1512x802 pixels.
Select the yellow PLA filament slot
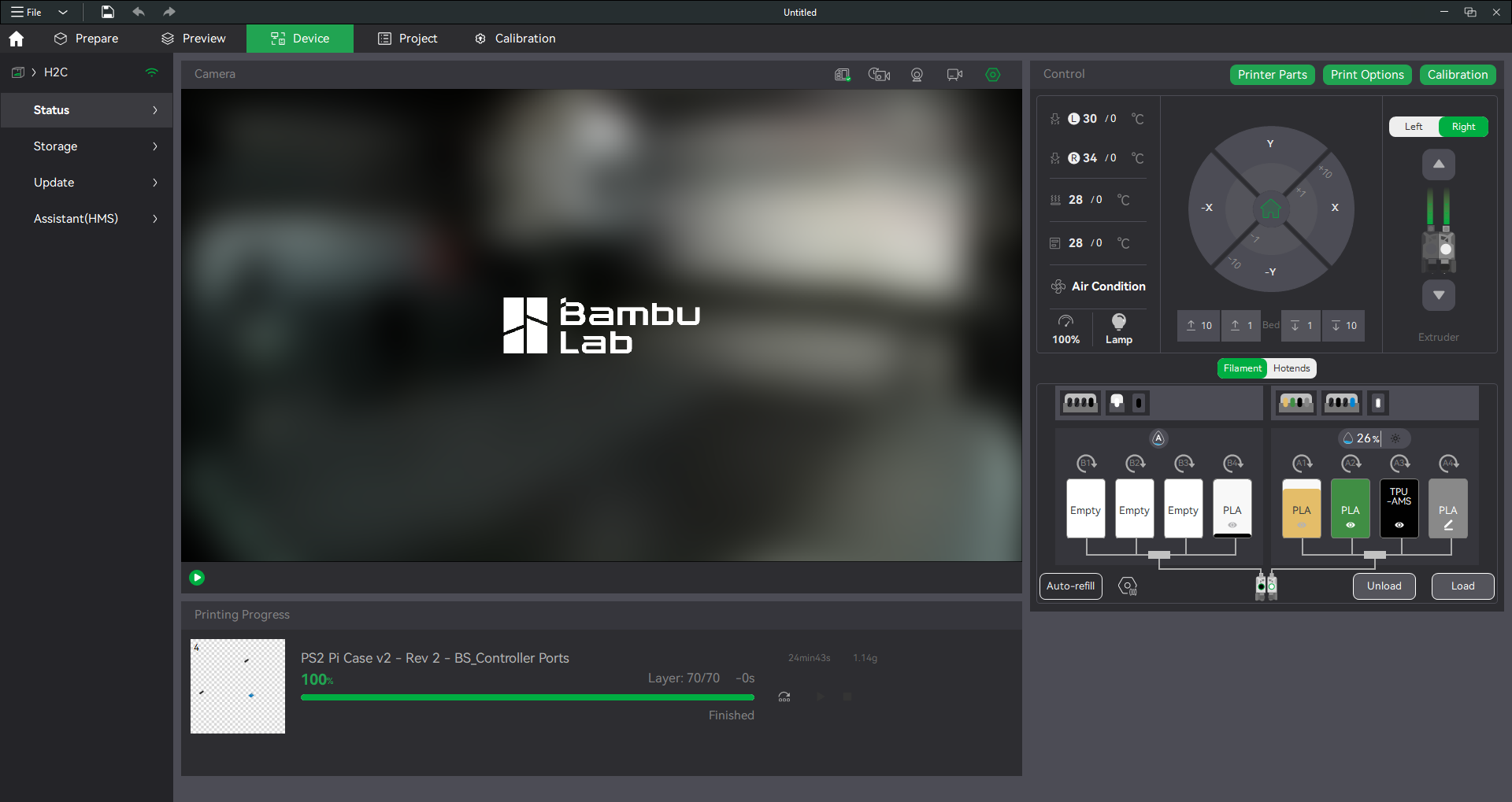1301,509
